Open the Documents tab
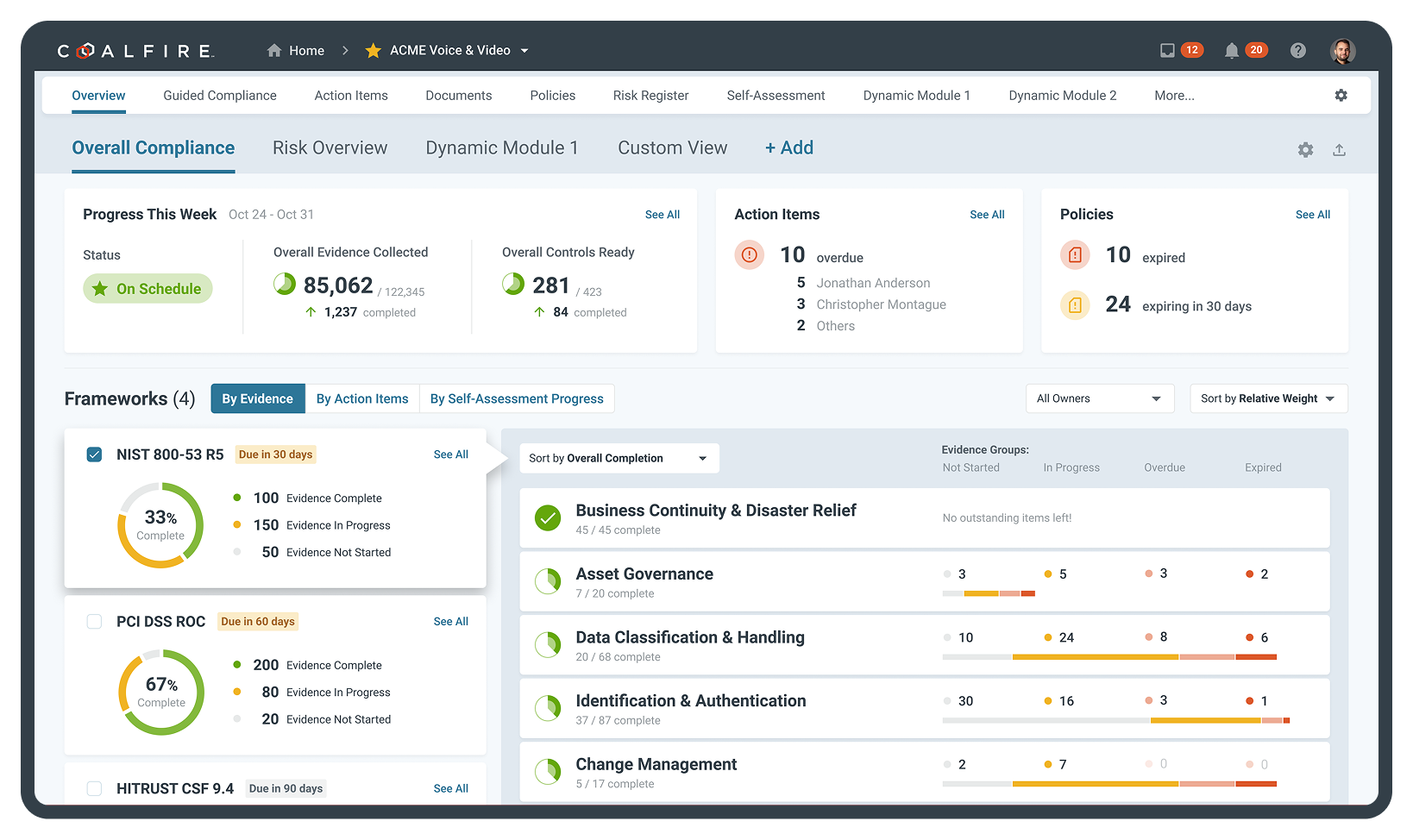This screenshot has height=840, width=1413. 459,96
